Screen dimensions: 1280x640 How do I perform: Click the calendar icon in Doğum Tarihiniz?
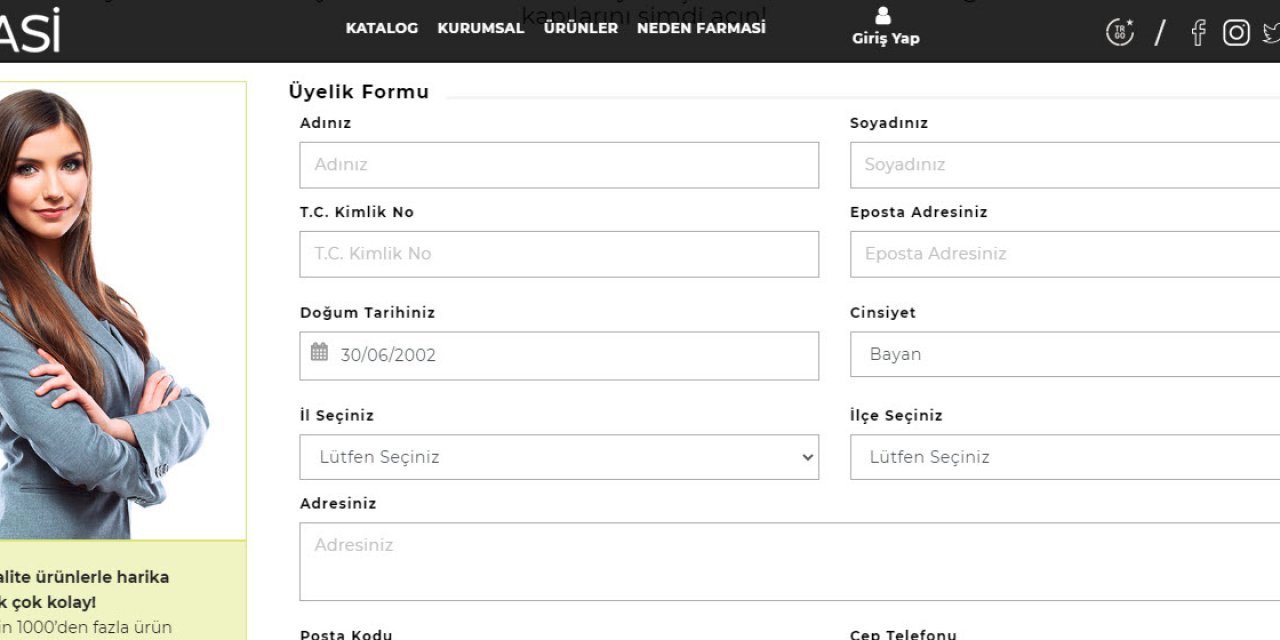click(319, 352)
